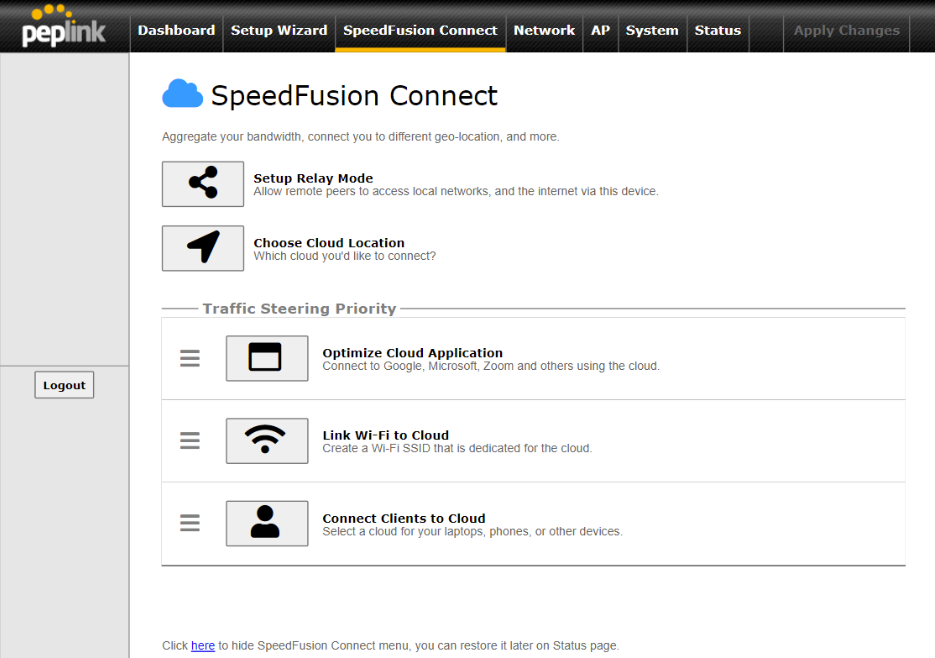Screen dimensions: 935x658
Task: Click the drag handle for Link Wi-Fi to Cloud
Action: [x=190, y=441]
